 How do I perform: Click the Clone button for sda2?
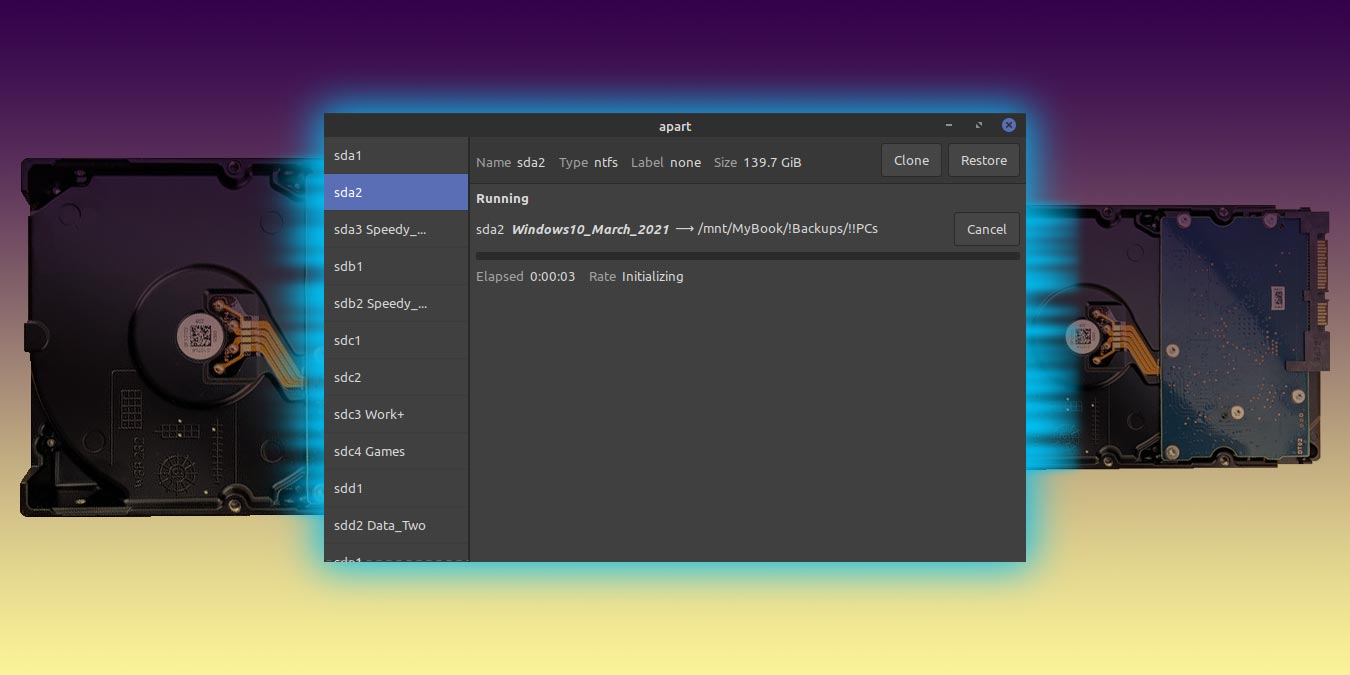coord(910,160)
